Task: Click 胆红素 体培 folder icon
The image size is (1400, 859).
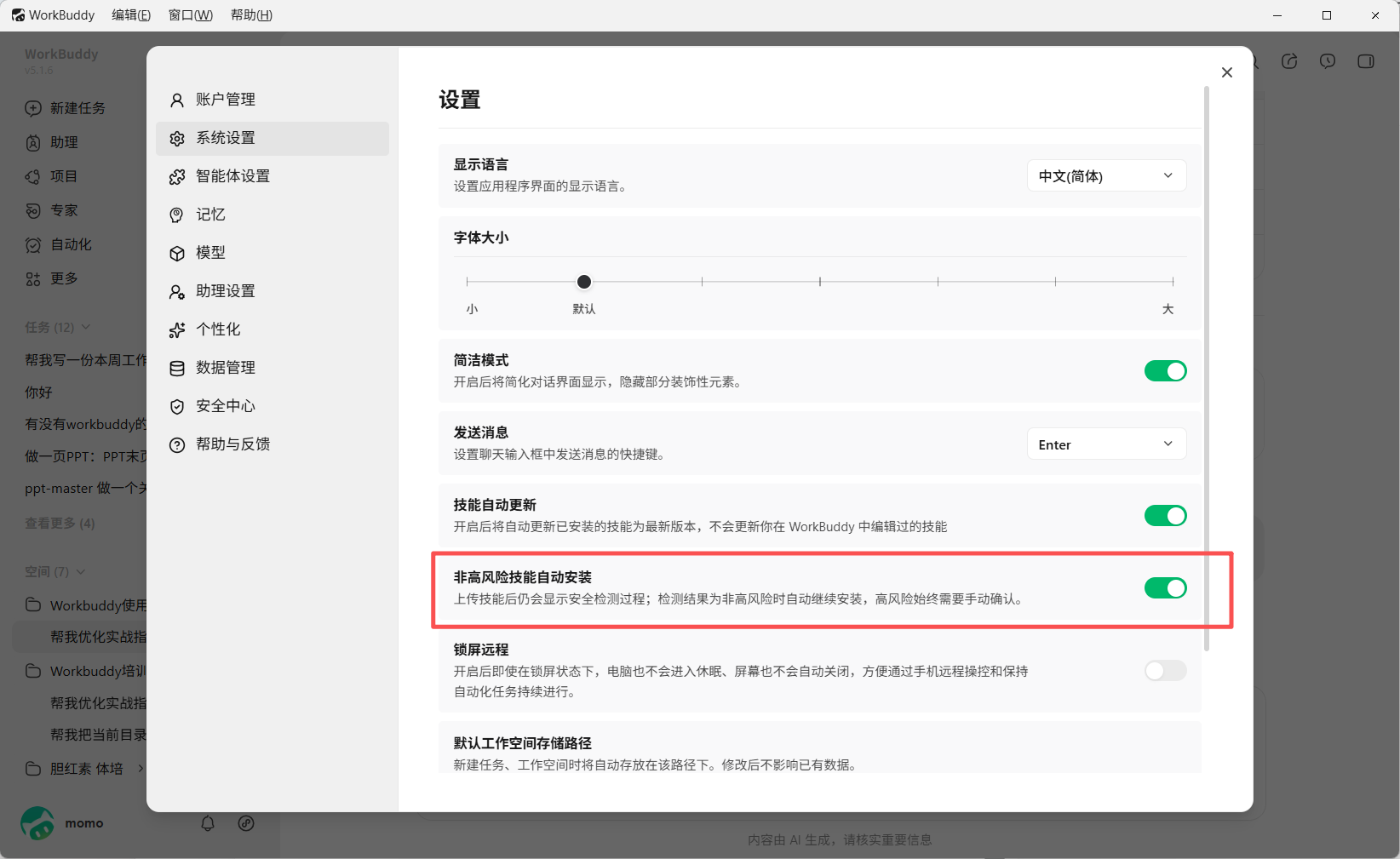Action: pyautogui.click(x=33, y=769)
